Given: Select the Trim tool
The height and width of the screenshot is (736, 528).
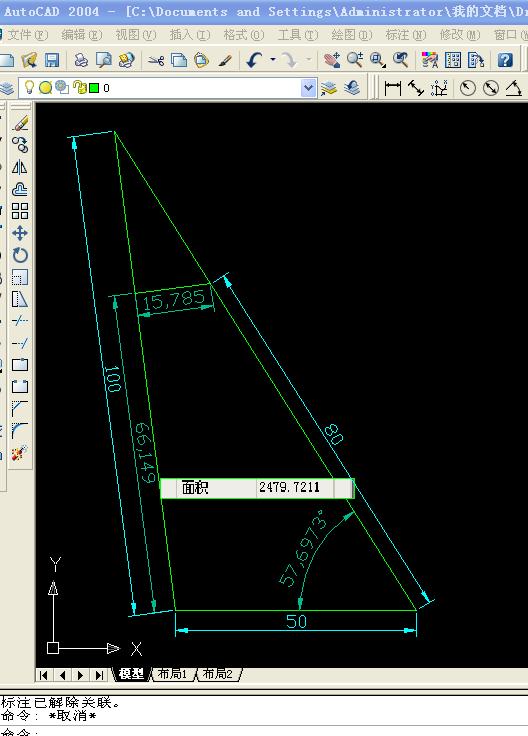Looking at the screenshot, I should (x=20, y=321).
